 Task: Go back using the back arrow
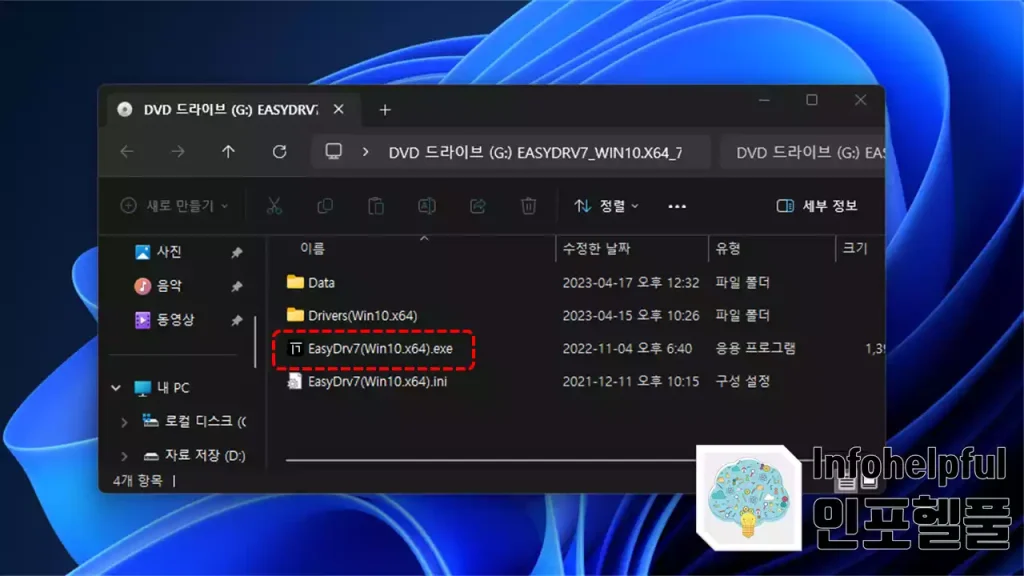tap(127, 152)
